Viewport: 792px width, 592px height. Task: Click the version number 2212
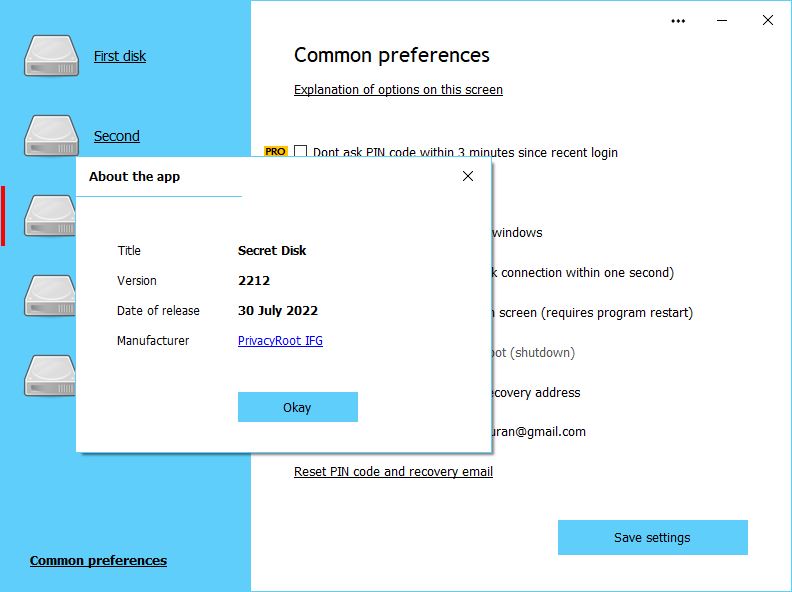[254, 280]
